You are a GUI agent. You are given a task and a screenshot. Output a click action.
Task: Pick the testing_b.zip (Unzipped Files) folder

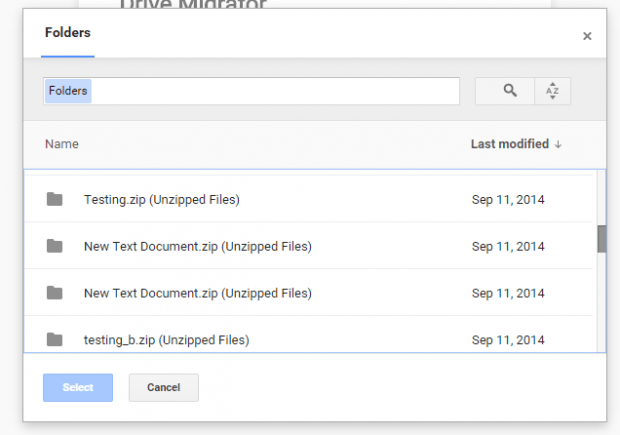click(x=166, y=340)
